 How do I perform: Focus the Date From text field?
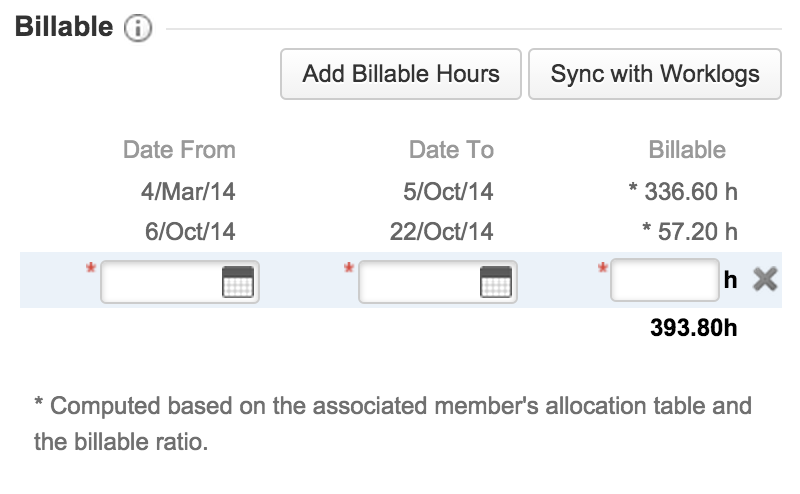[x=162, y=283]
